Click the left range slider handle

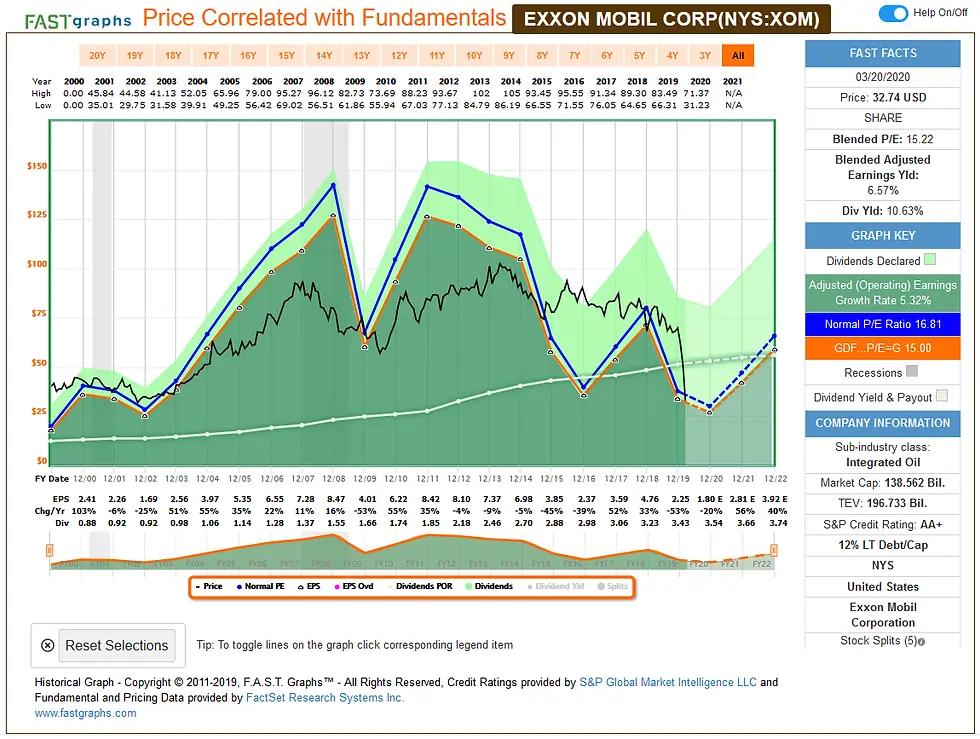[x=49, y=550]
